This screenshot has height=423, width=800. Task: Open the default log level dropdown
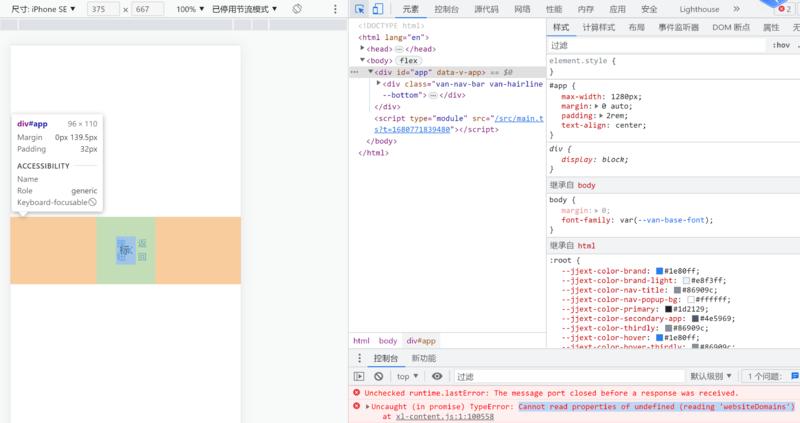click(711, 376)
